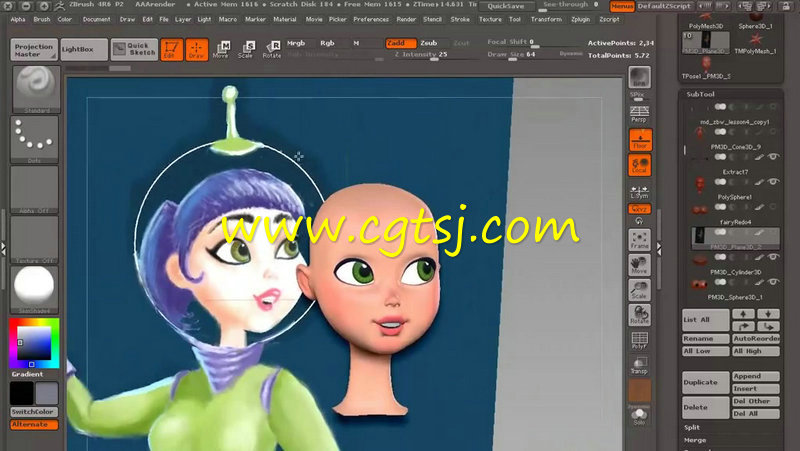Toggle Solo mode icon

639,416
